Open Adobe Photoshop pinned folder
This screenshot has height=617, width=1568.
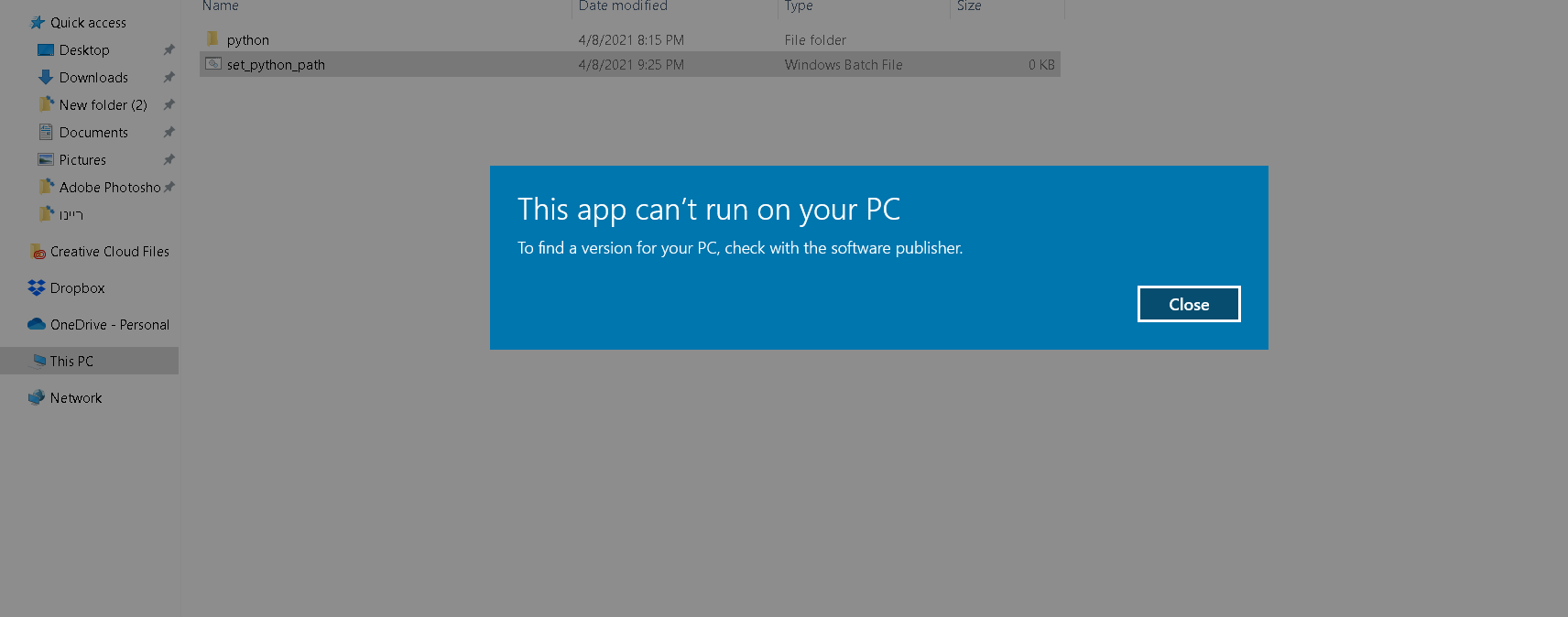click(x=109, y=188)
